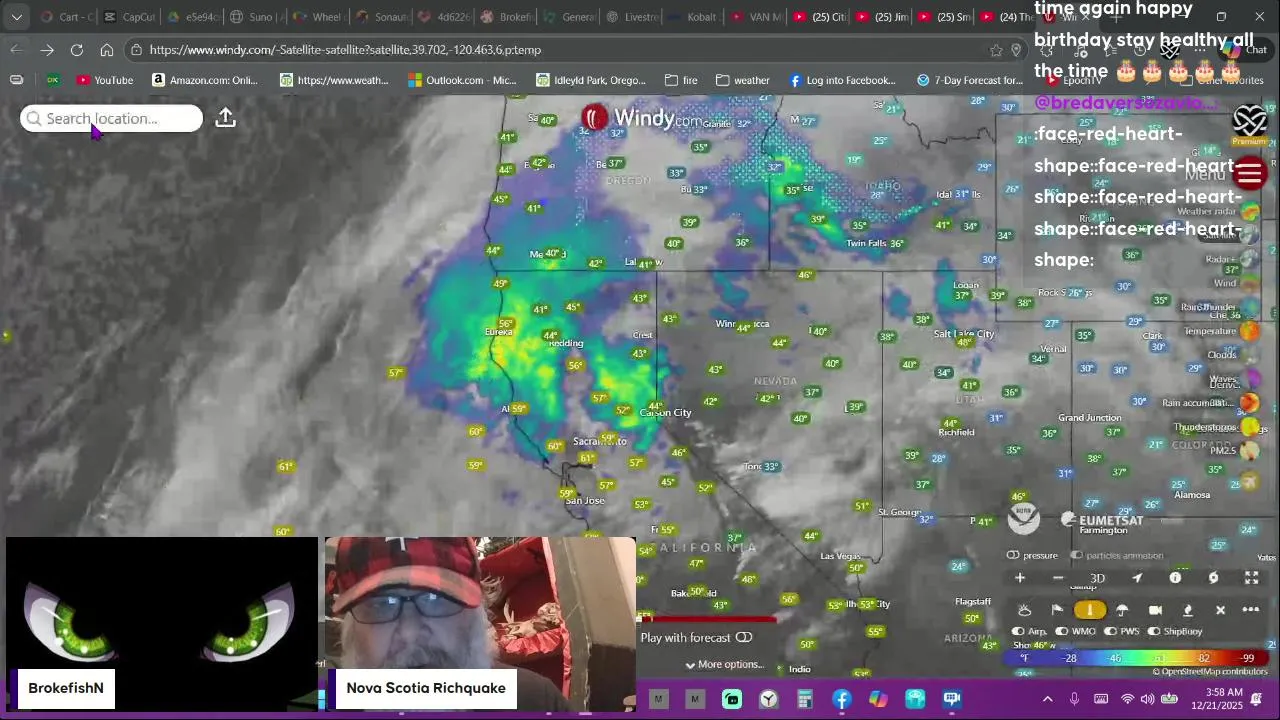Select the umbrella precipitation POI icon

(x=1122, y=610)
